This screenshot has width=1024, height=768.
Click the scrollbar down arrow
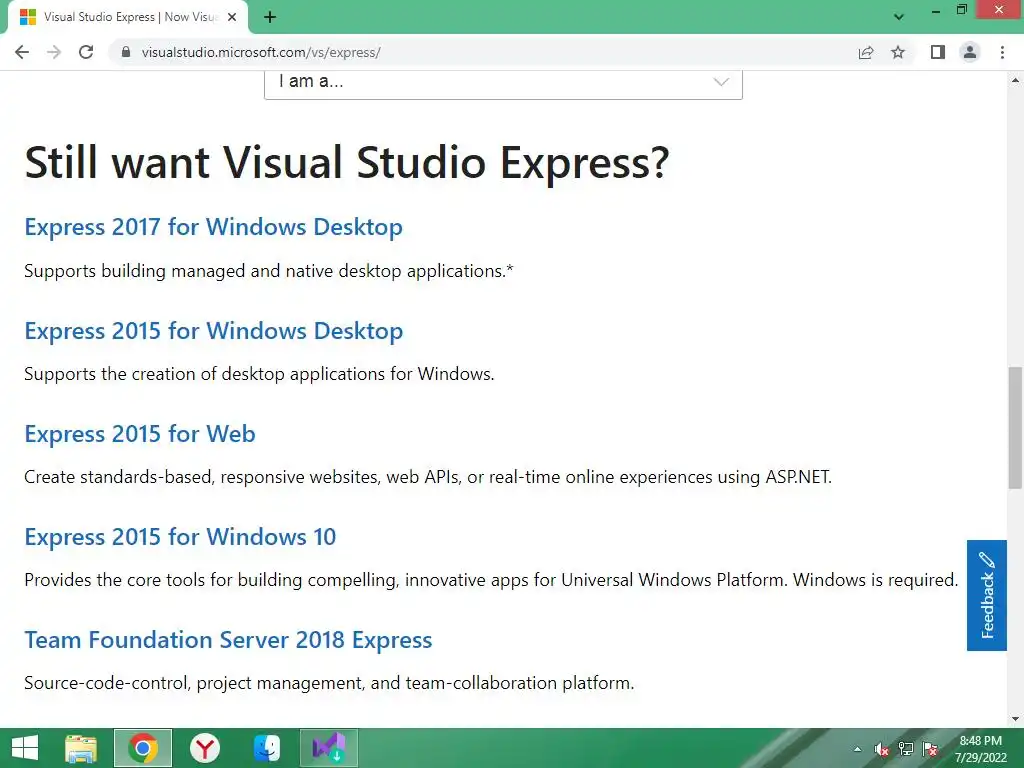point(1015,719)
